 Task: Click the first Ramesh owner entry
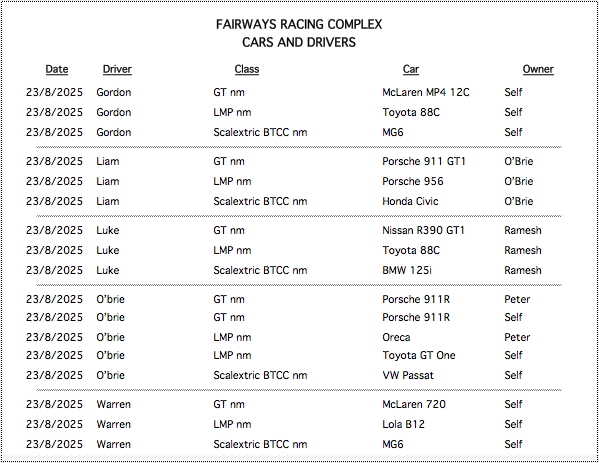click(x=523, y=230)
